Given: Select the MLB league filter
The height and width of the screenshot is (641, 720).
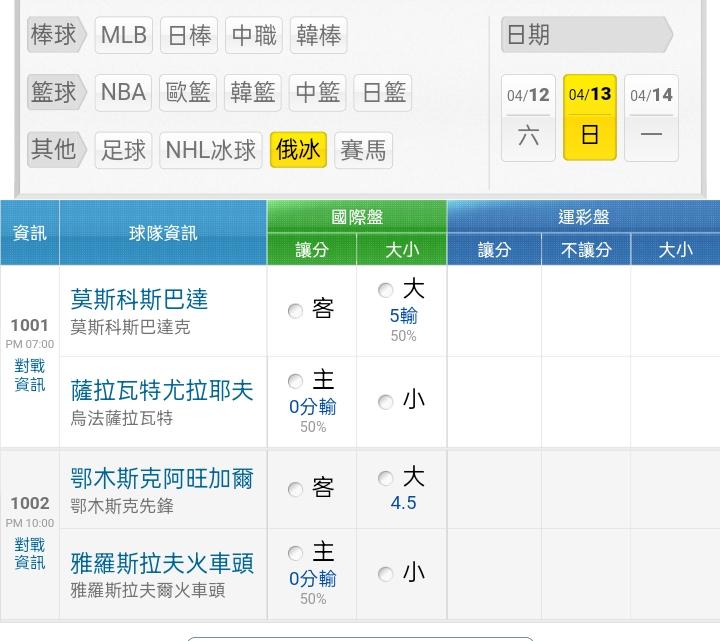Looking at the screenshot, I should tap(123, 35).
